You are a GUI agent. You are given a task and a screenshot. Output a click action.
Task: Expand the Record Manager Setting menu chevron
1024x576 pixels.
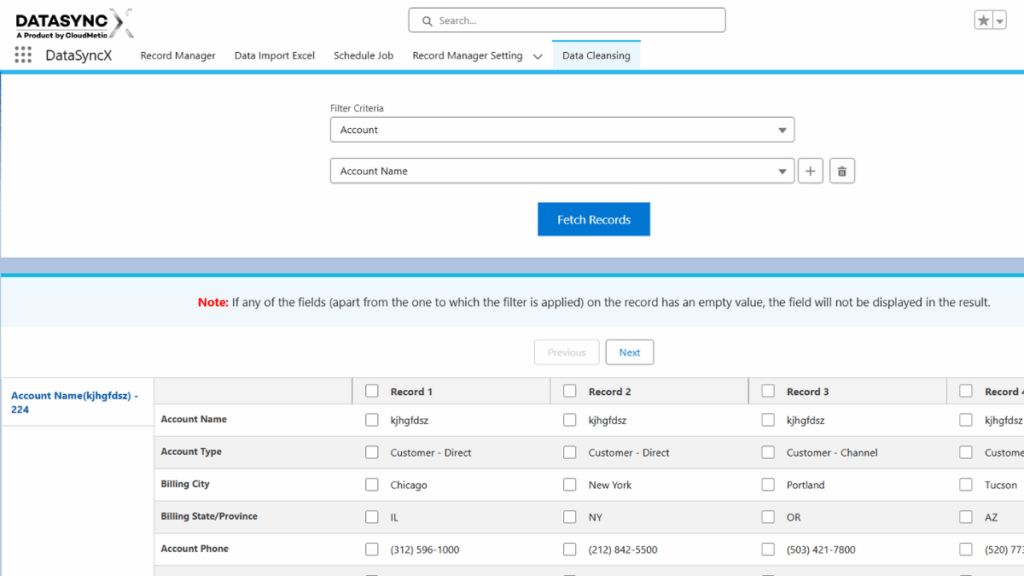[x=538, y=57]
